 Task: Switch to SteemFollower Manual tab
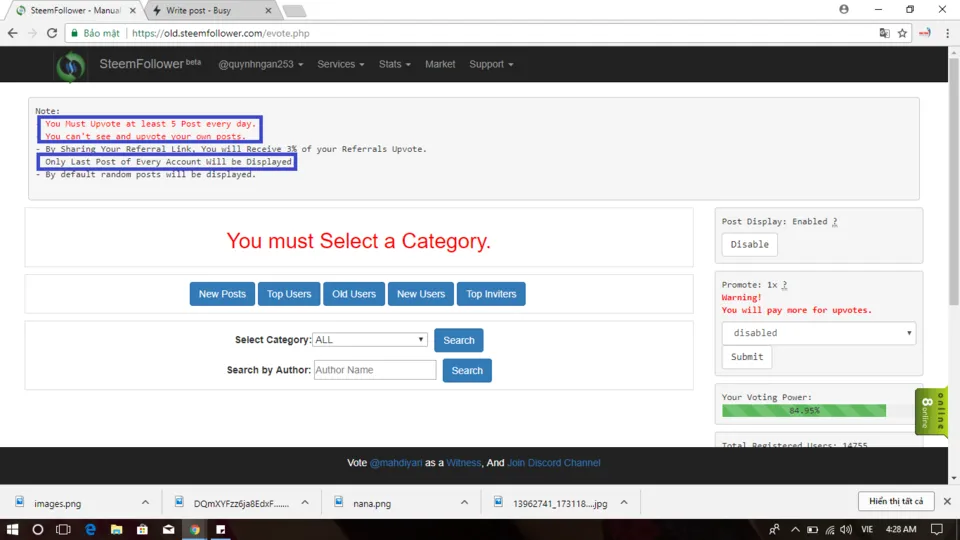pyautogui.click(x=73, y=10)
